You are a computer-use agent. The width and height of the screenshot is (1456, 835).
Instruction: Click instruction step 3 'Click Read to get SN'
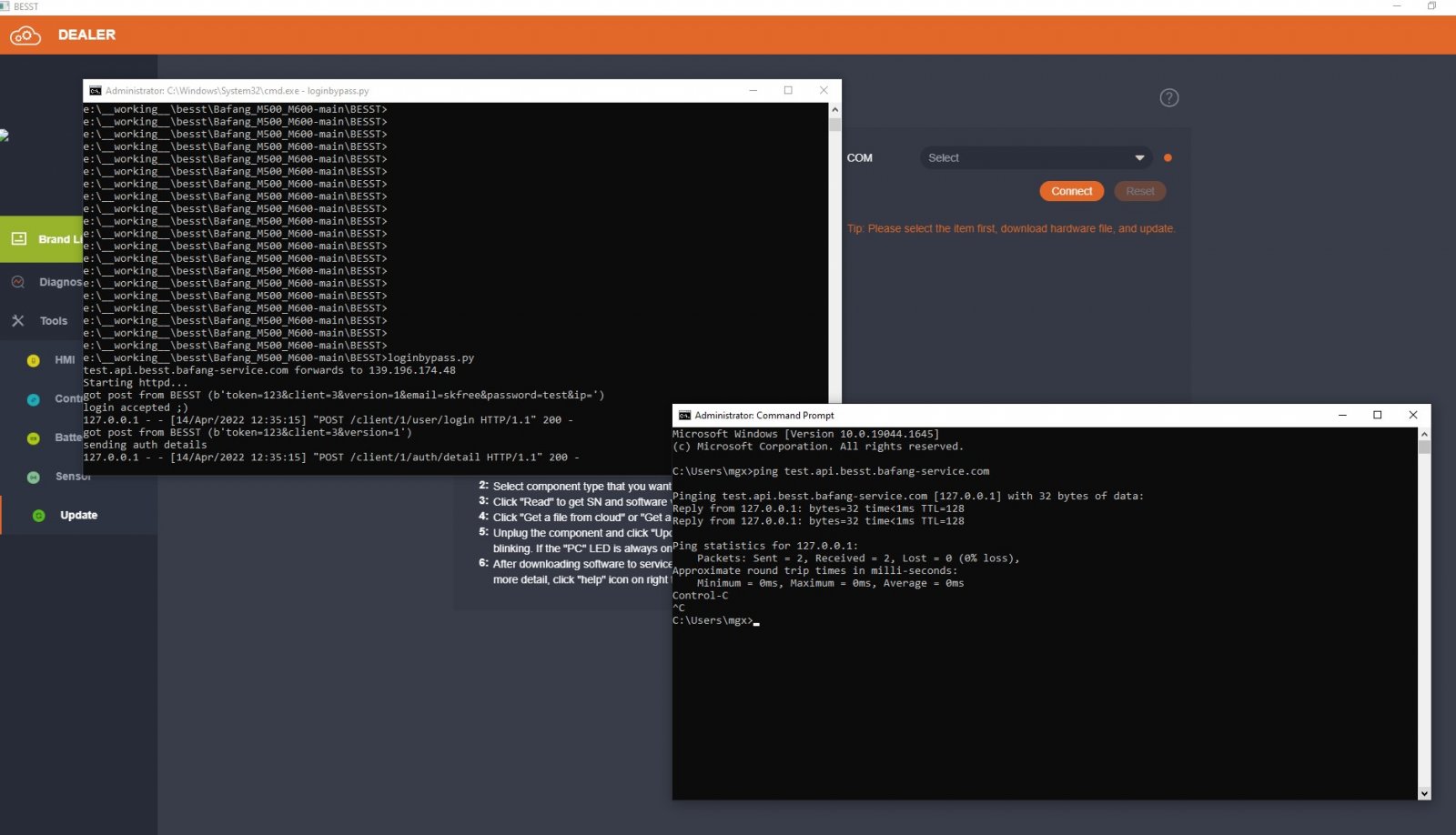[x=575, y=502]
